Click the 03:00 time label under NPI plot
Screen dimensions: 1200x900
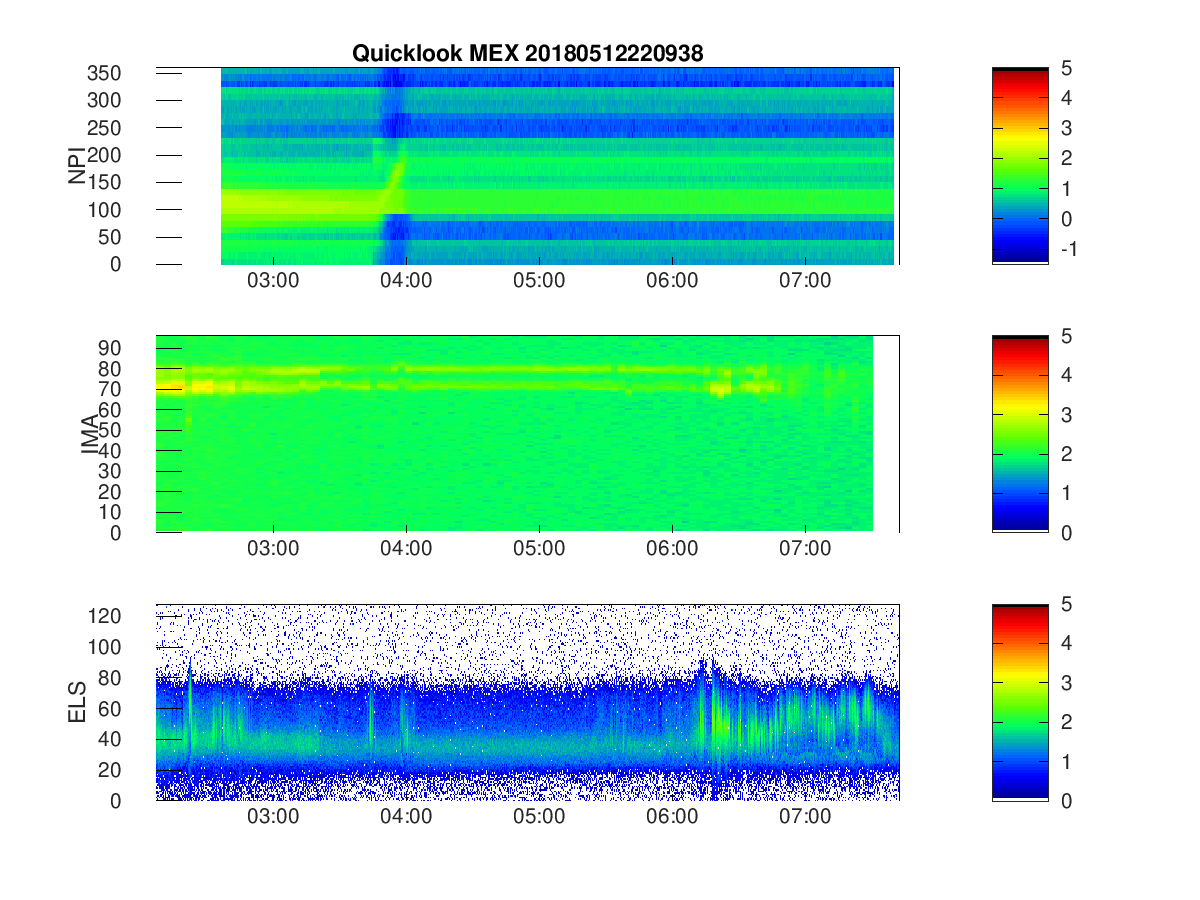pyautogui.click(x=273, y=281)
